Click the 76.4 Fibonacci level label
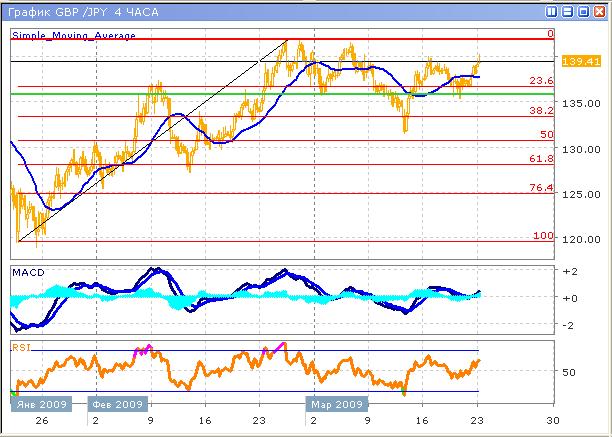This screenshot has width=612, height=437. (x=541, y=188)
